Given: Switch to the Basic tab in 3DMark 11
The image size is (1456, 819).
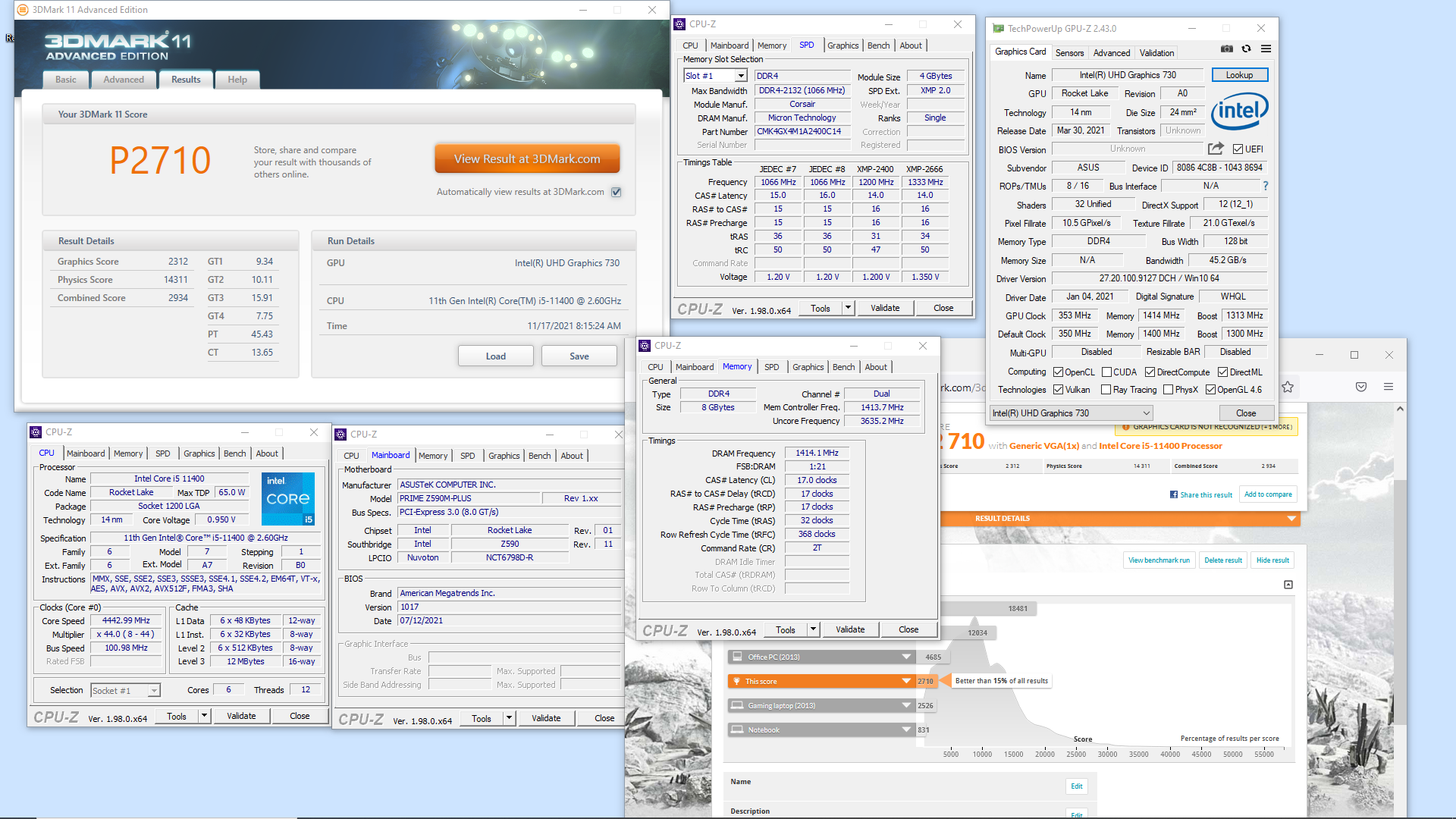Looking at the screenshot, I should pos(66,80).
